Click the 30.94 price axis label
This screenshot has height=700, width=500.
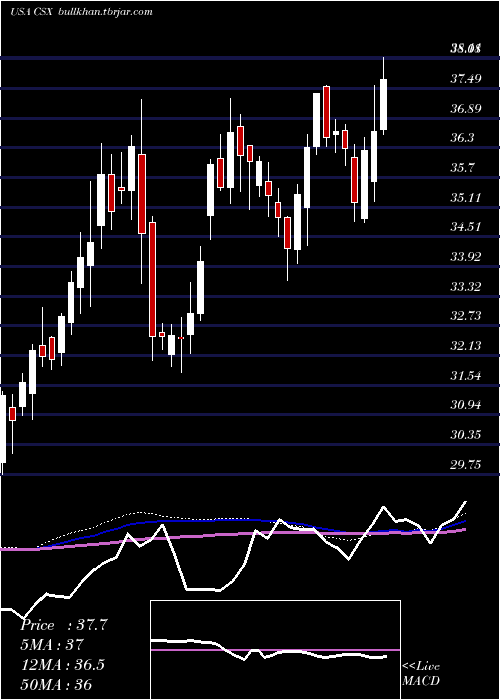click(466, 405)
